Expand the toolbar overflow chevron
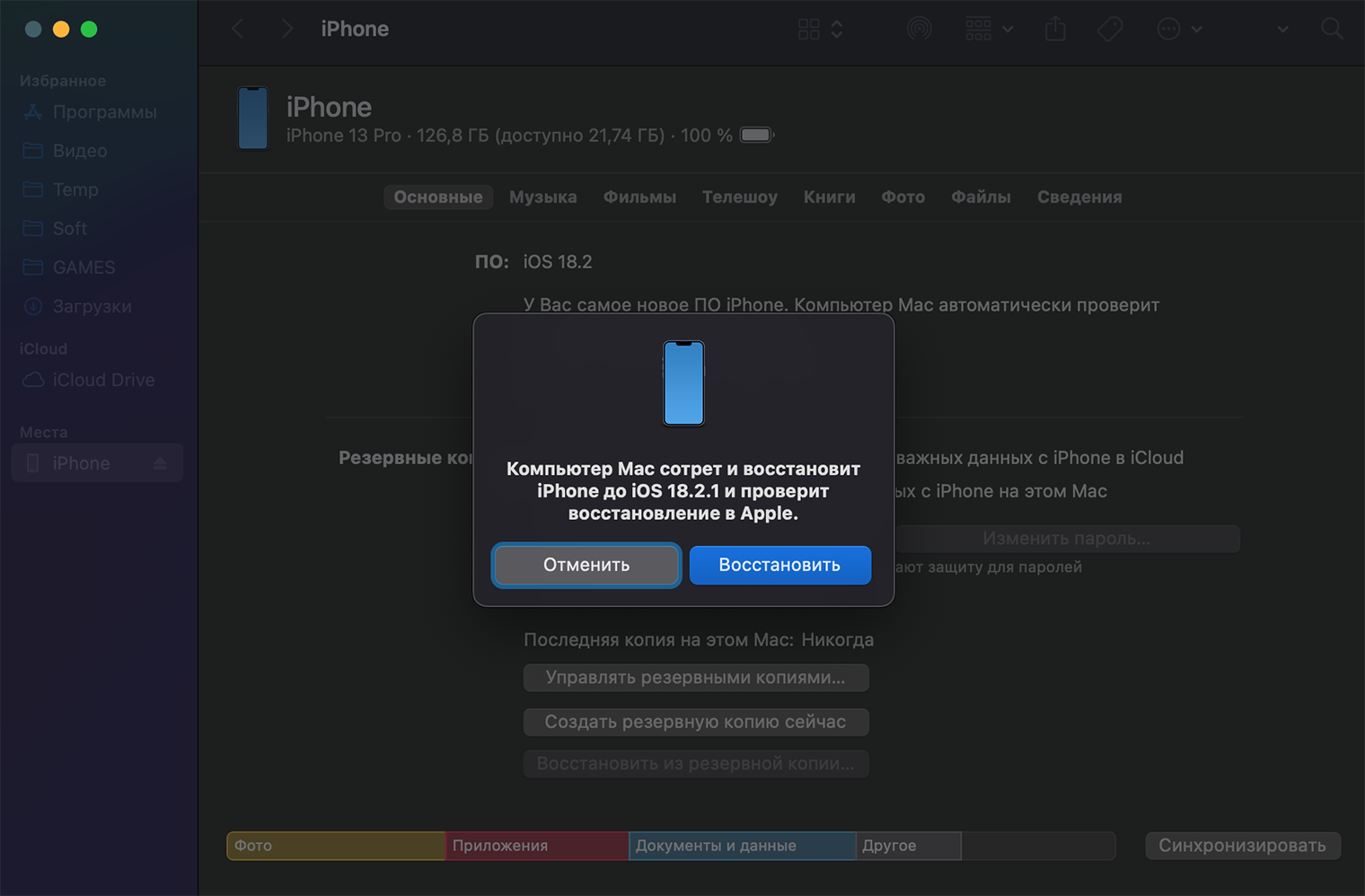Viewport: 1365px width, 896px height. point(1283,29)
